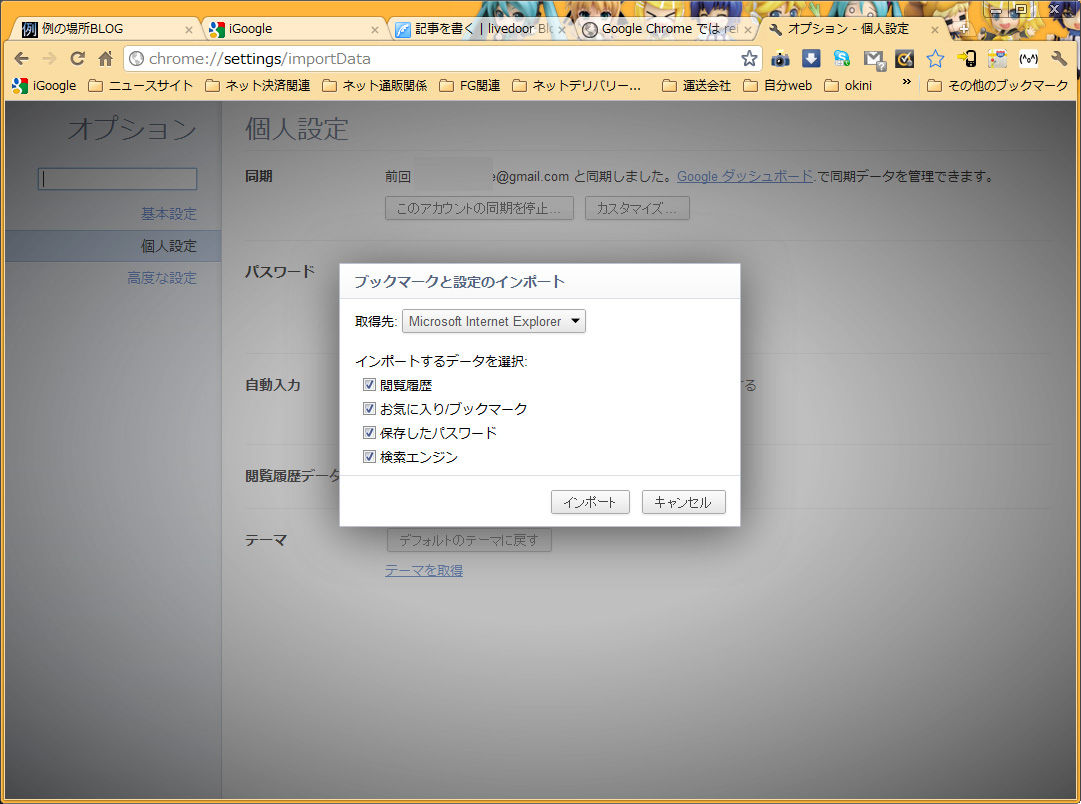Click the インポート button
Image resolution: width=1081 pixels, height=804 pixels.
590,502
